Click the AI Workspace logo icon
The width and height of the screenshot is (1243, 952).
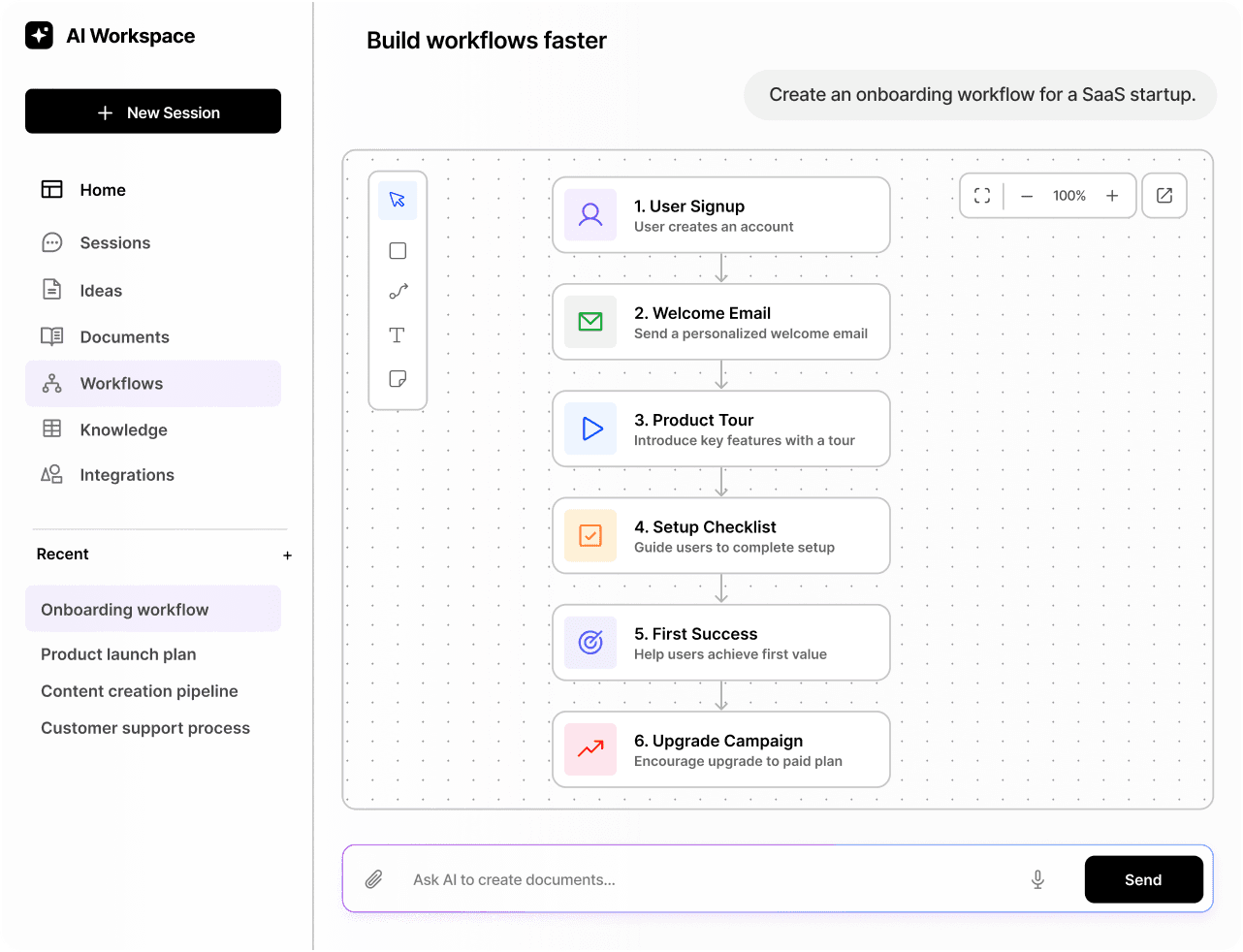click(x=40, y=36)
